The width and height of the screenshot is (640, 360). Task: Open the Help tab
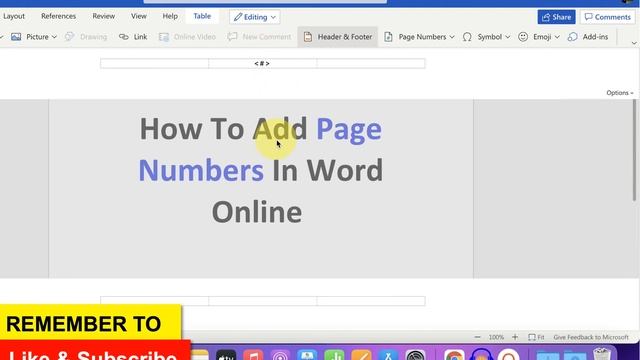click(x=170, y=16)
